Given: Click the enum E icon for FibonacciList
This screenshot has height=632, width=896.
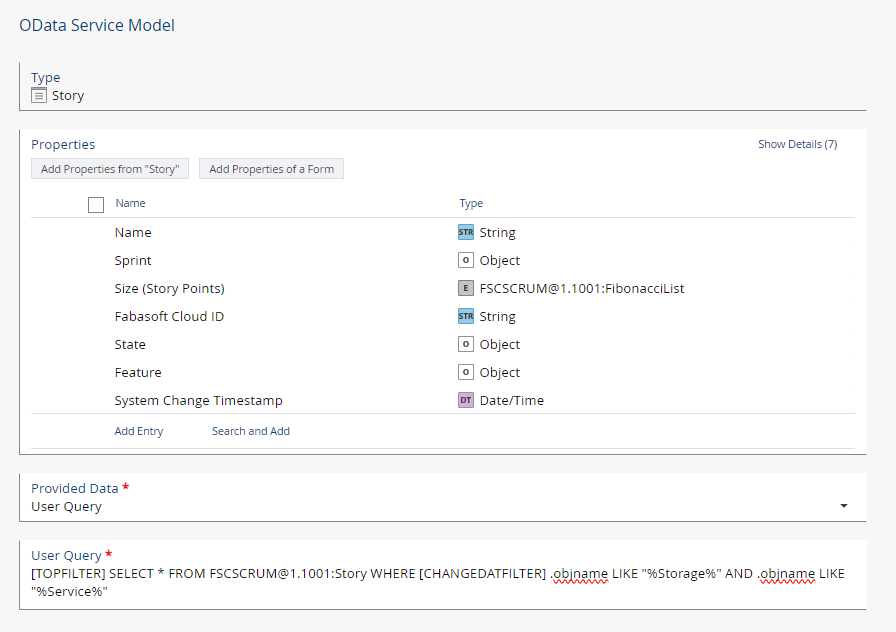Looking at the screenshot, I should click(x=466, y=288).
